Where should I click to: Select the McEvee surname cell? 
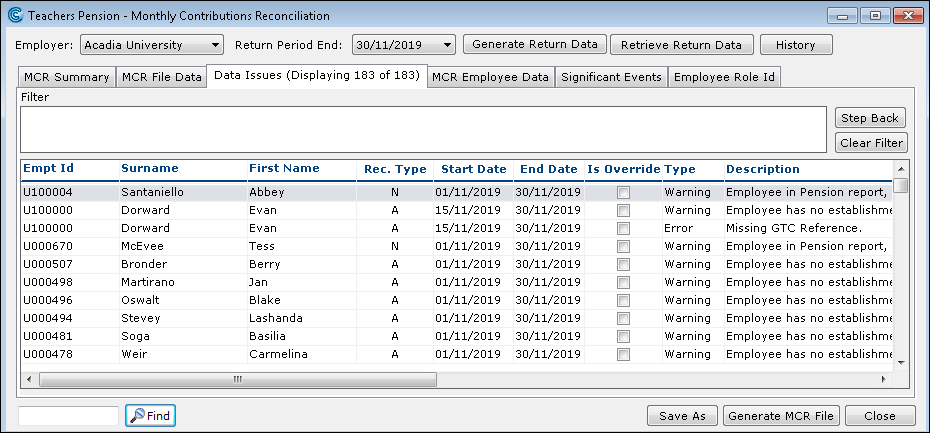183,246
